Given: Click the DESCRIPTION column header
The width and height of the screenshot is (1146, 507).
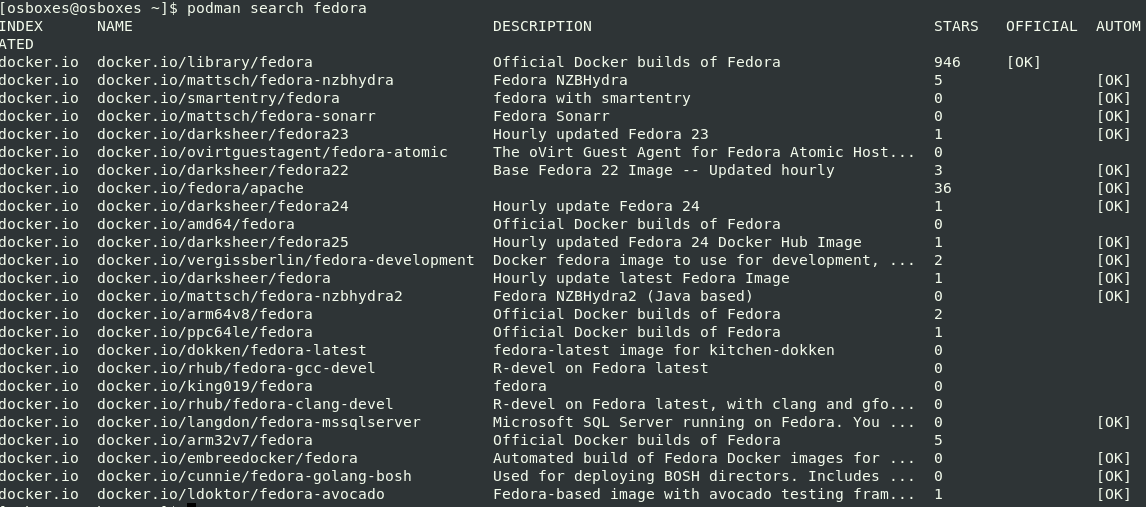Looking at the screenshot, I should point(542,26).
